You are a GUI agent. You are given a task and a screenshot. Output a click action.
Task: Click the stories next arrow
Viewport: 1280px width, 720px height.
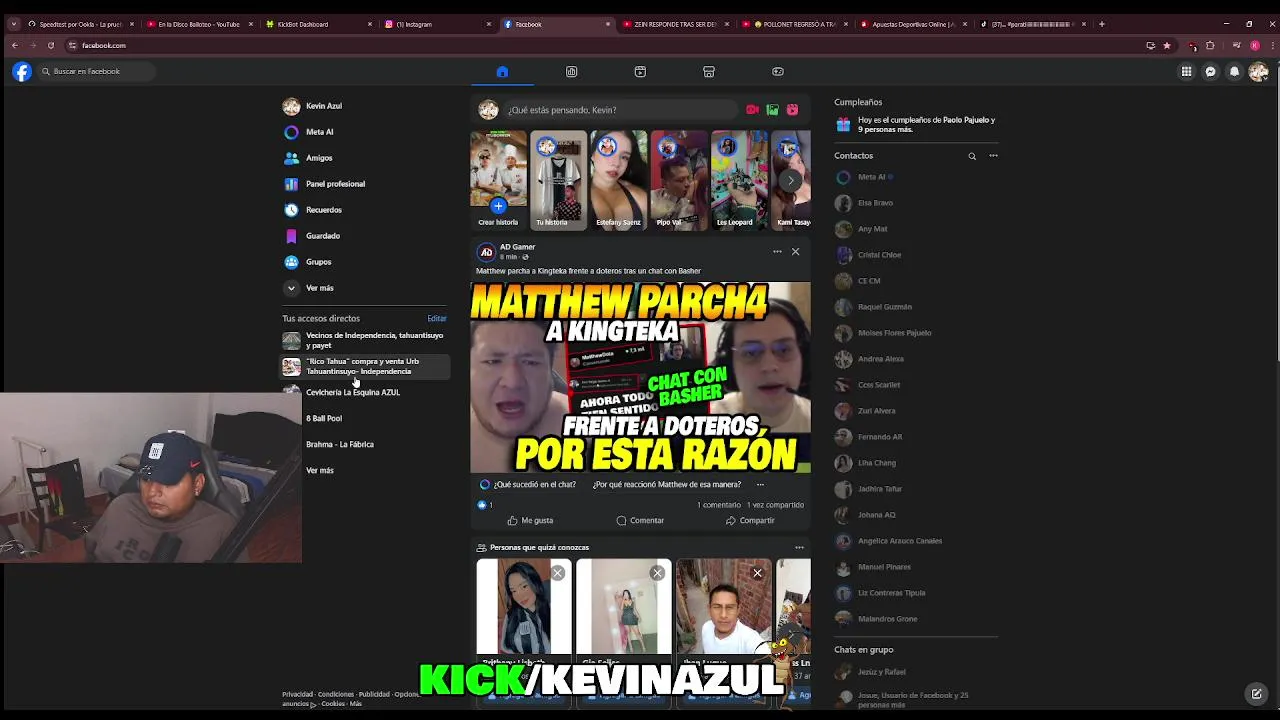[791, 180]
